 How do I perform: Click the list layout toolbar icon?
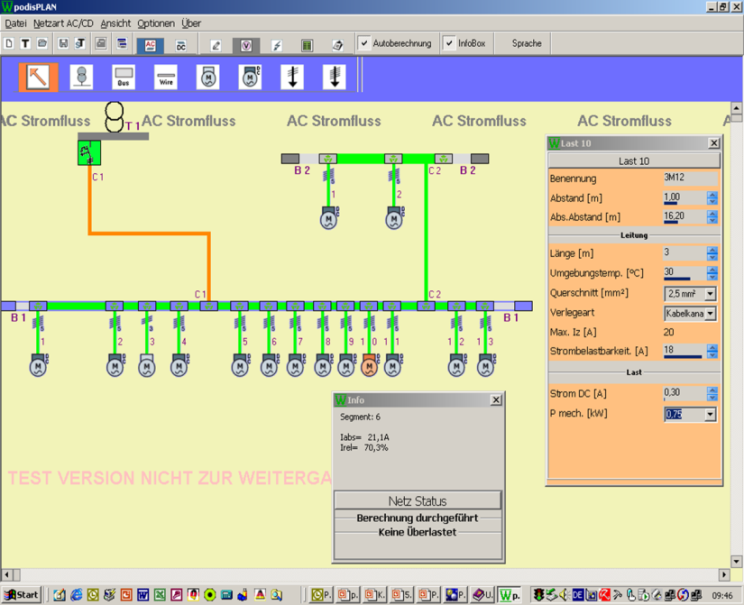click(122, 44)
